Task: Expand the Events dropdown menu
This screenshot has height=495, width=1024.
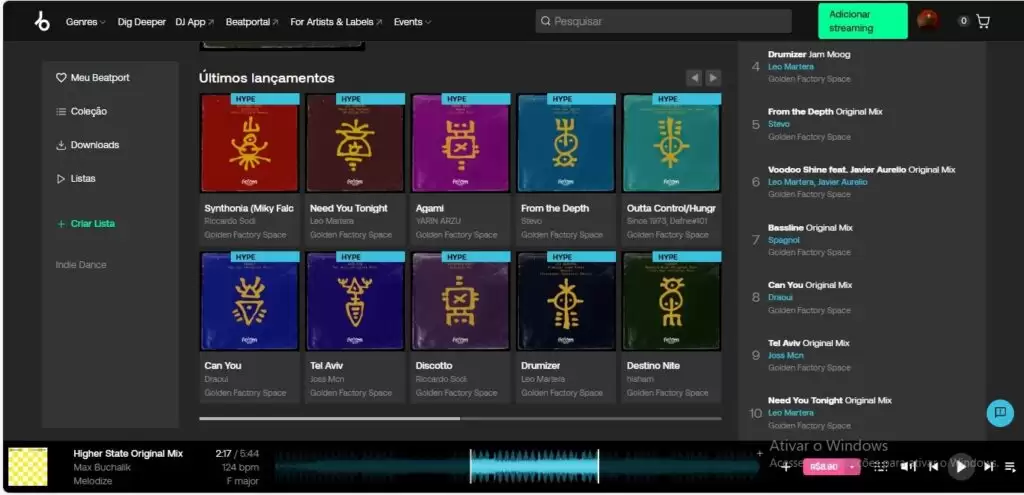Action: click(412, 22)
